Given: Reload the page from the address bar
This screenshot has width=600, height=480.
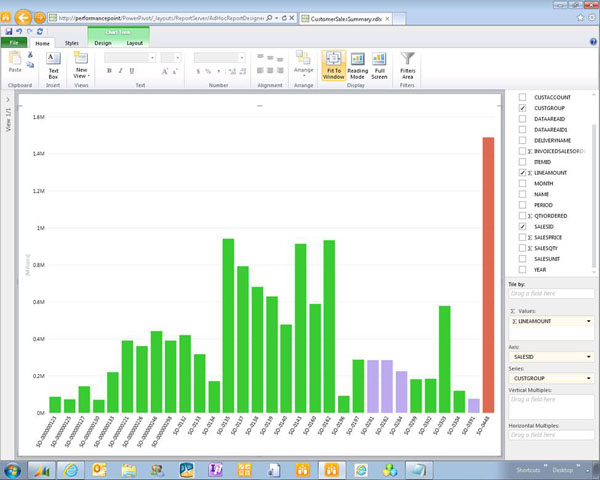Looking at the screenshot, I should point(284,18).
